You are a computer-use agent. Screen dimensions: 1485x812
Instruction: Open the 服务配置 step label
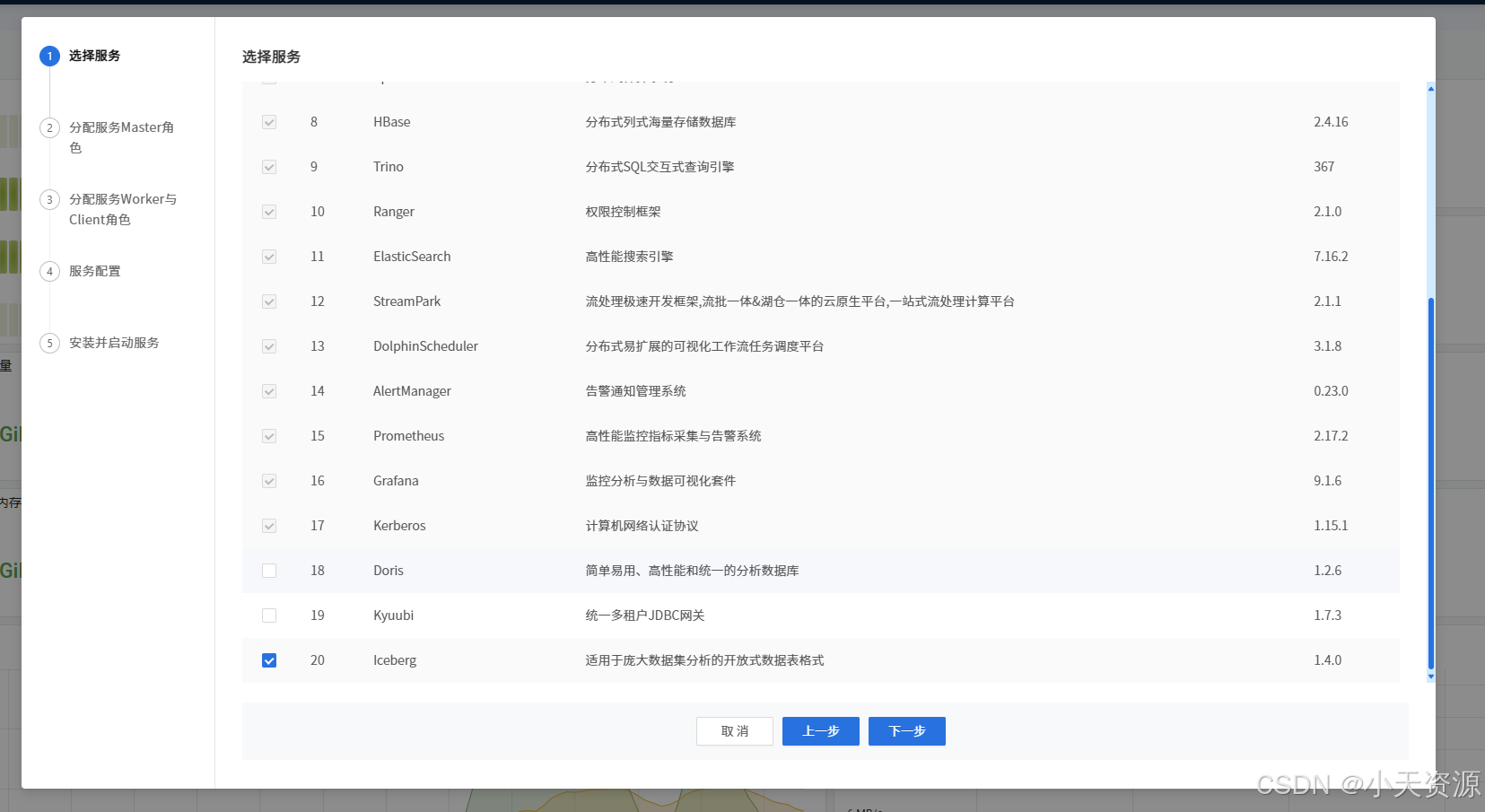coord(95,271)
